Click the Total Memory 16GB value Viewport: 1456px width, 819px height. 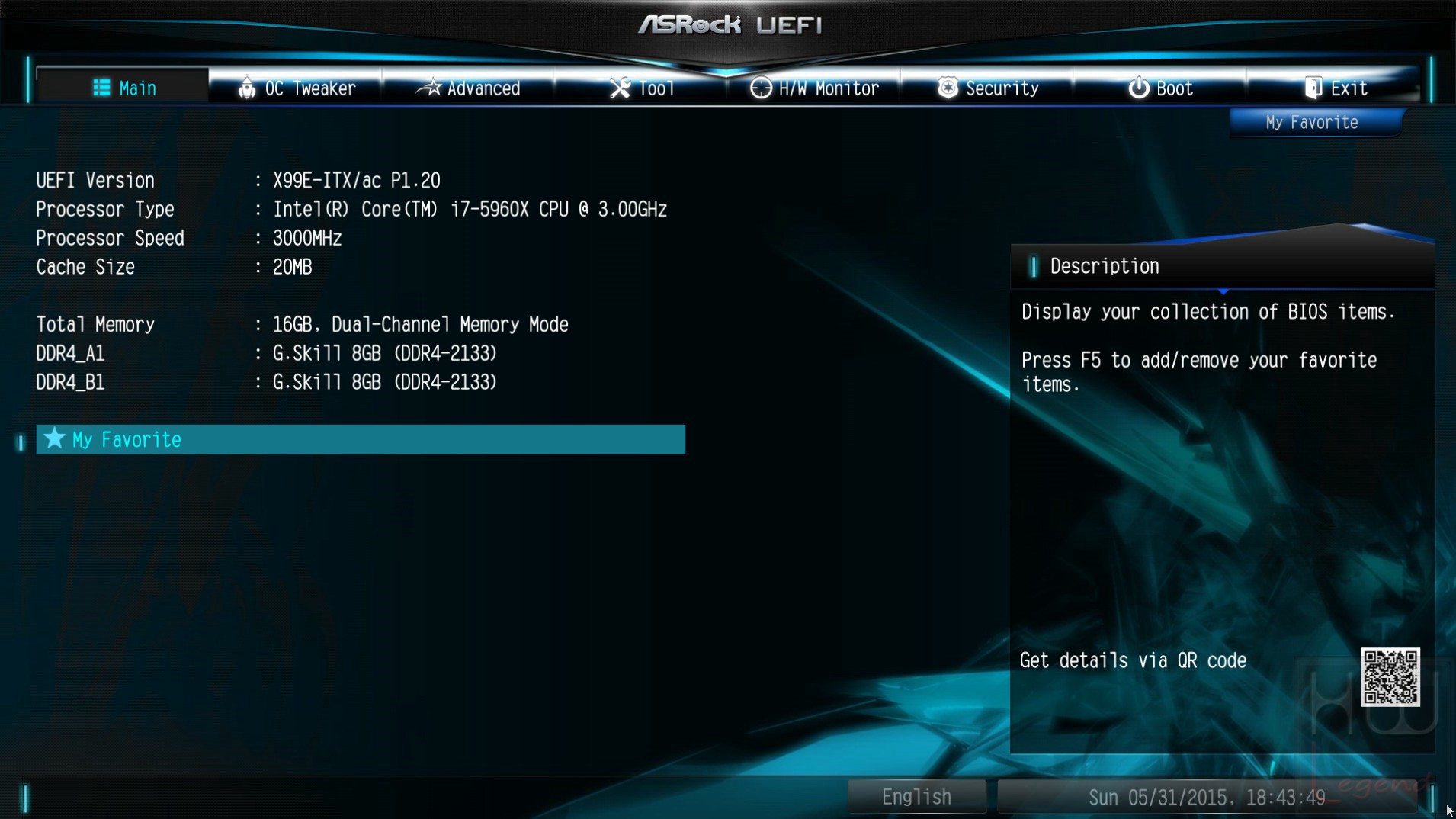[x=421, y=325]
